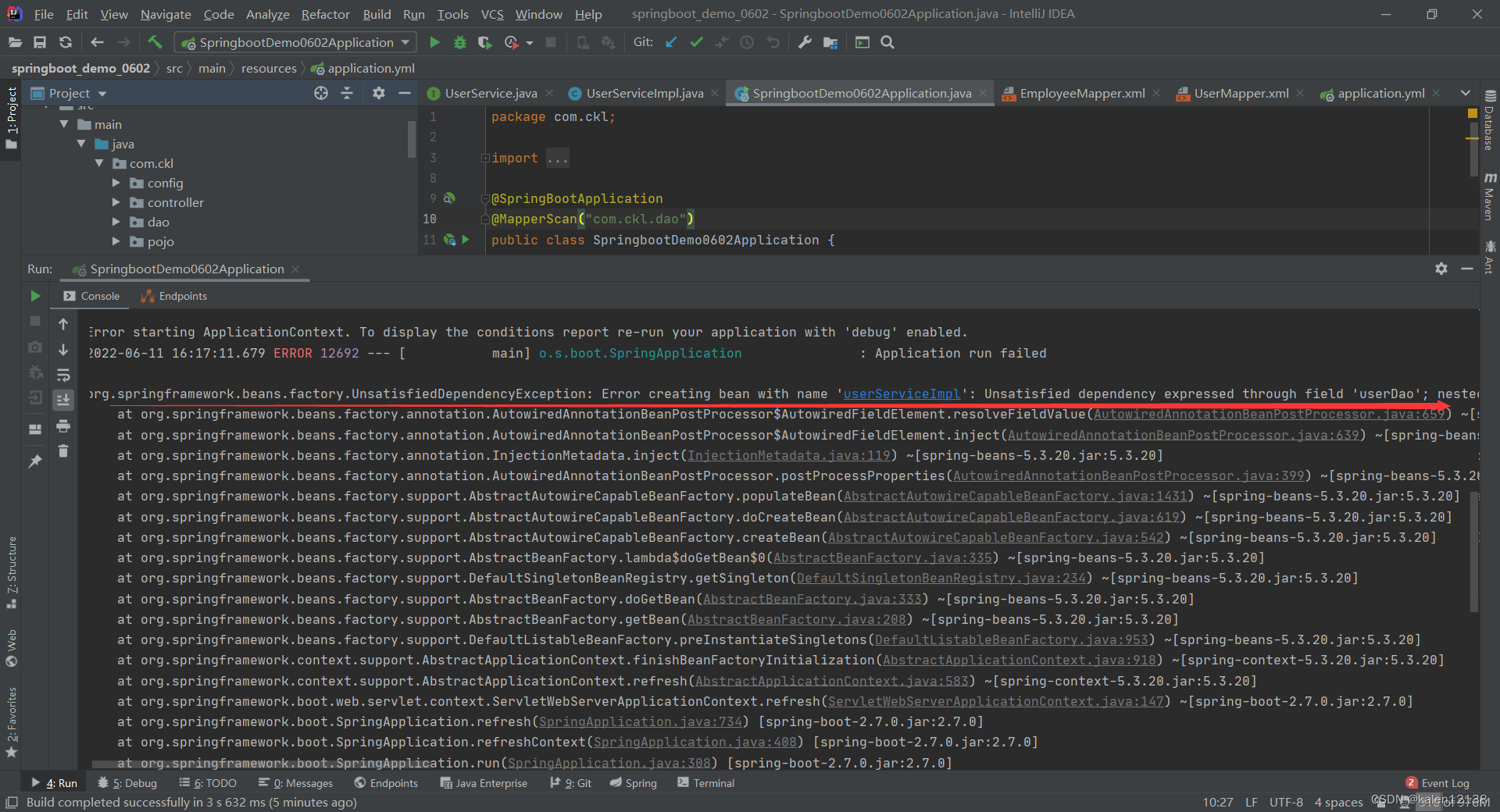Save all files with the floppy disk icon
This screenshot has width=1500, height=812.
coord(40,42)
